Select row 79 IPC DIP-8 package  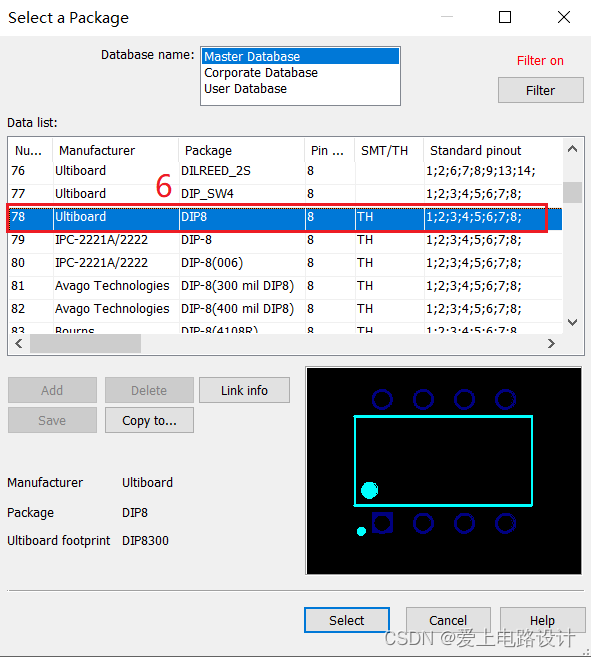(x=285, y=240)
